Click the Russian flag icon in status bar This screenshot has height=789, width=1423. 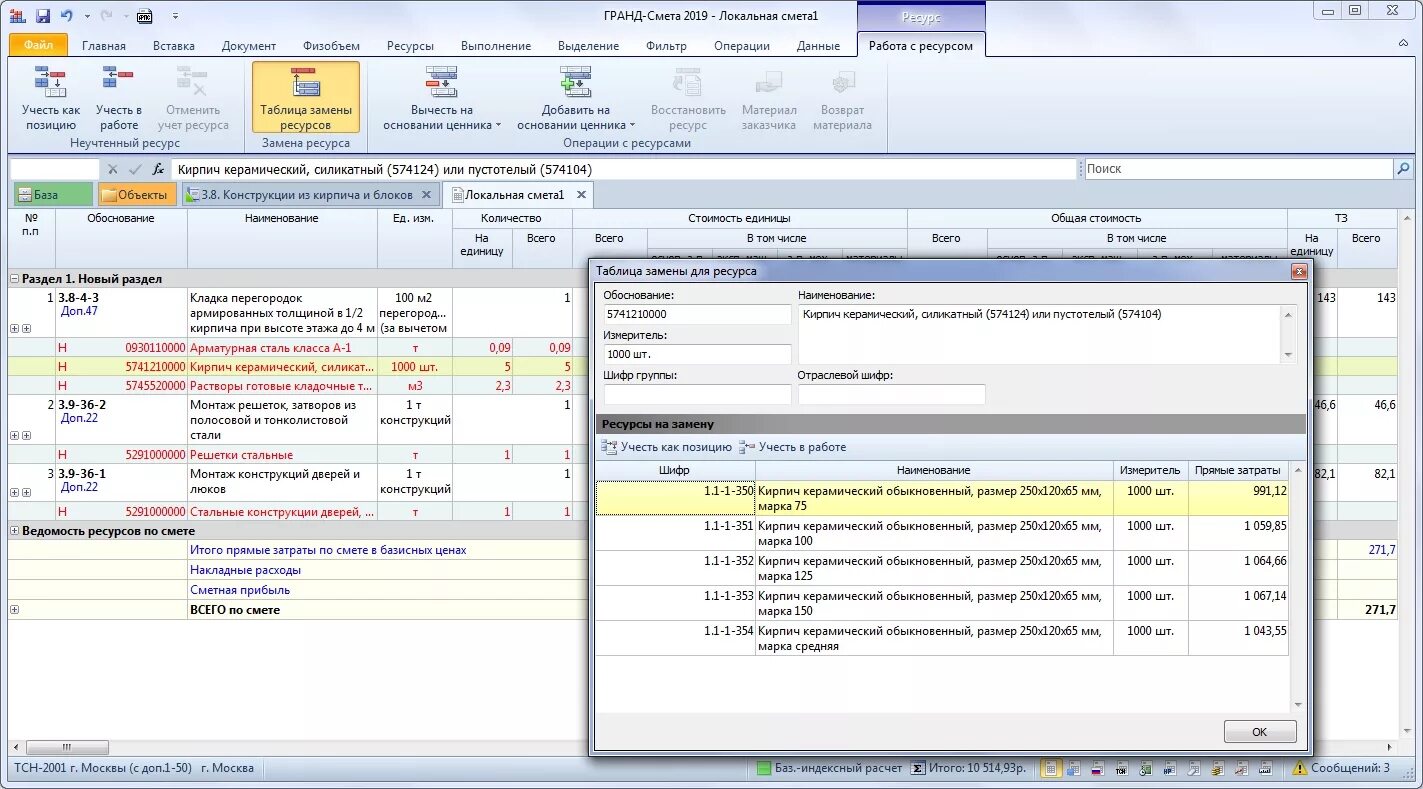[x=1096, y=769]
